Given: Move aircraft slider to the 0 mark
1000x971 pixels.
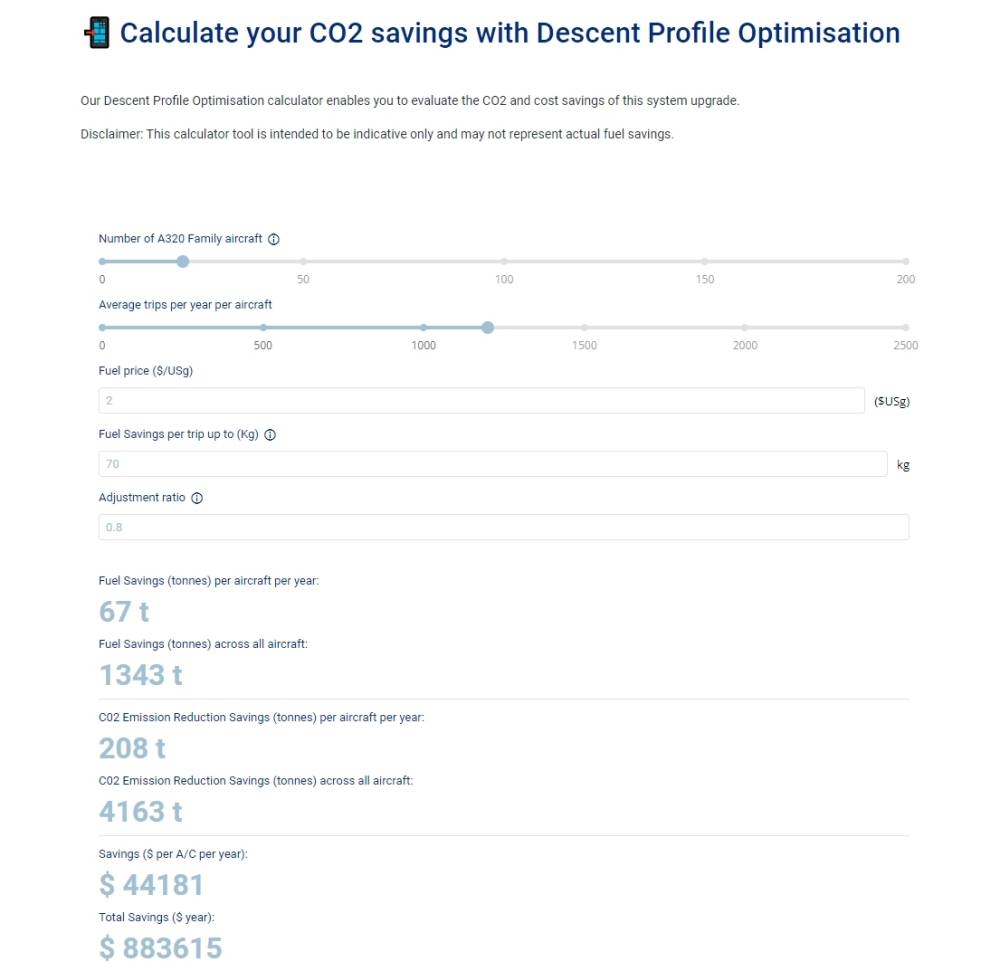Looking at the screenshot, I should click(102, 261).
